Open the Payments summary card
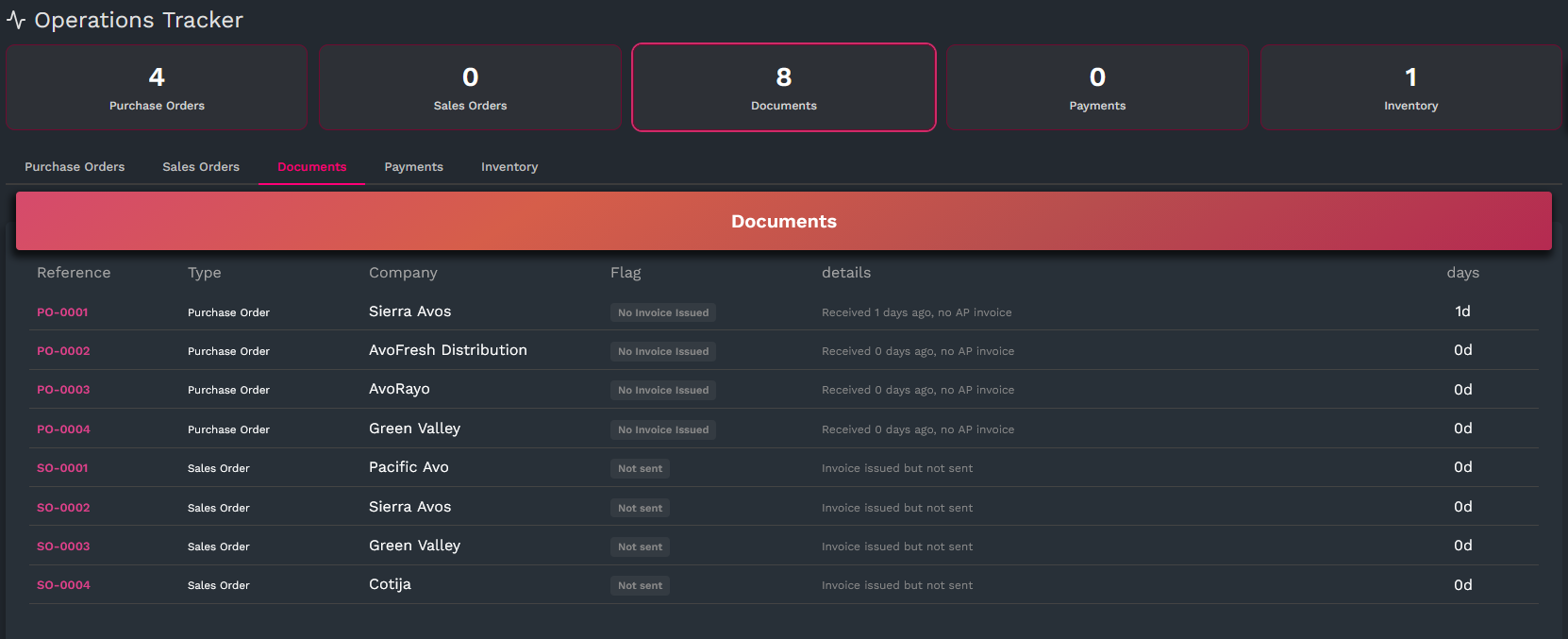Viewport: 1568px width, 639px height. point(1097,87)
